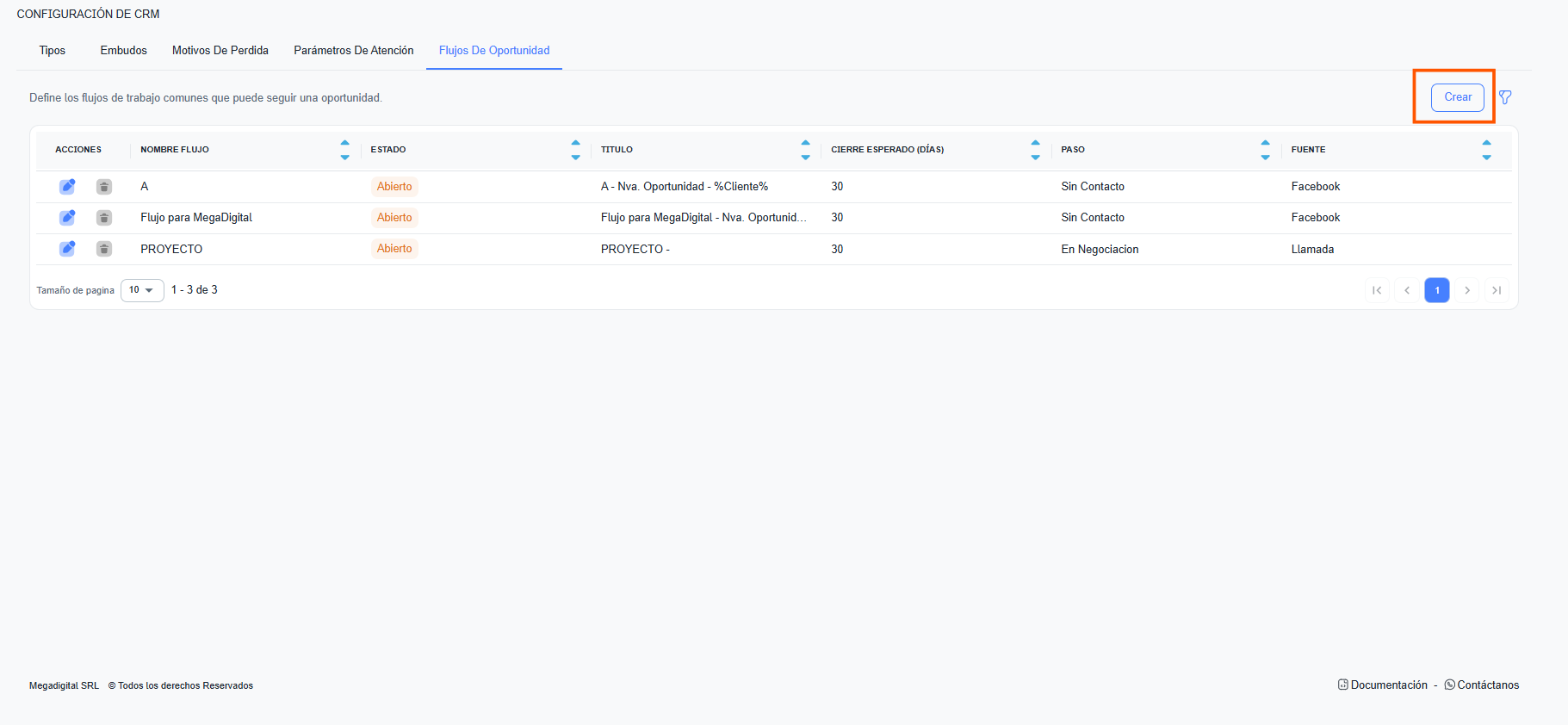Edit the flow named A

[x=67, y=187]
